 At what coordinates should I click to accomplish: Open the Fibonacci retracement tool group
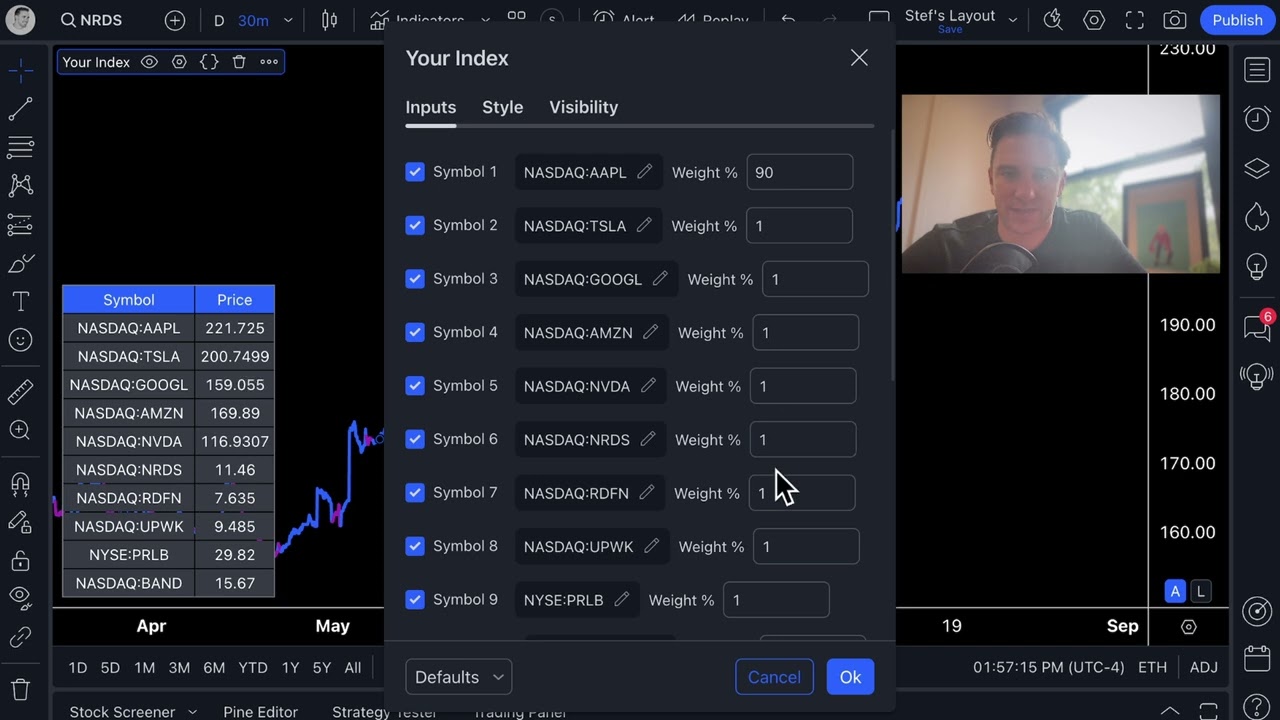20,147
